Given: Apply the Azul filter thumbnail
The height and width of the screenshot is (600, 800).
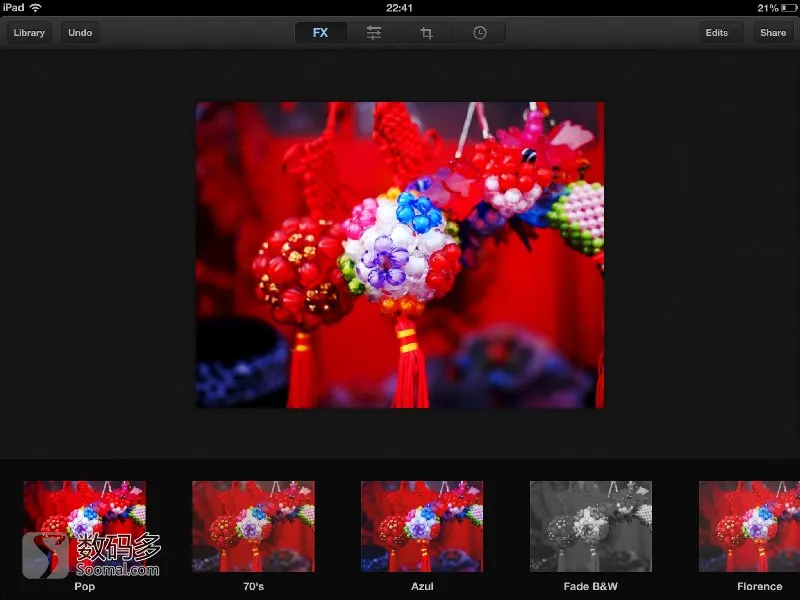Looking at the screenshot, I should click(x=422, y=526).
